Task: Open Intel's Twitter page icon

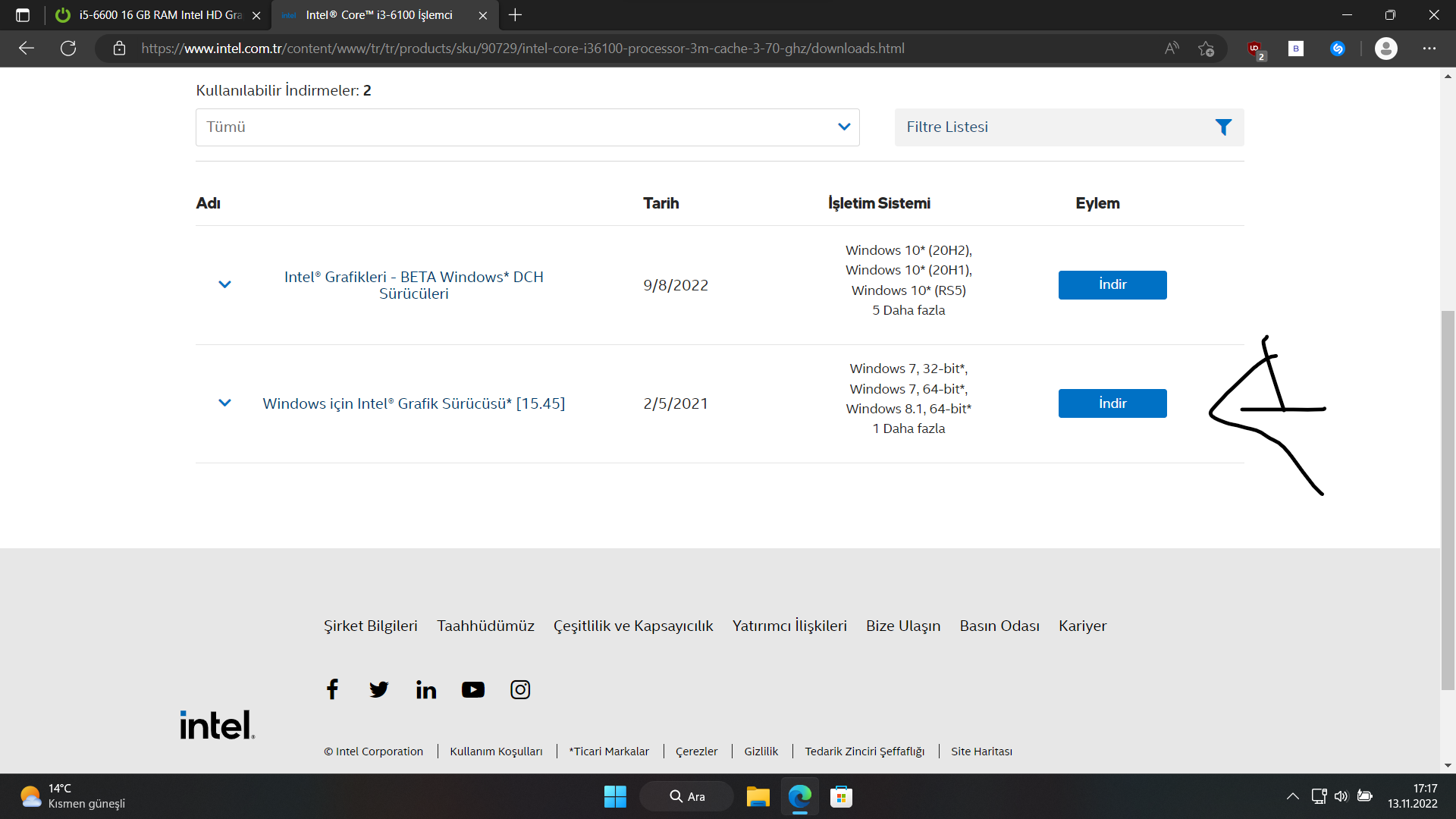Action: click(378, 689)
